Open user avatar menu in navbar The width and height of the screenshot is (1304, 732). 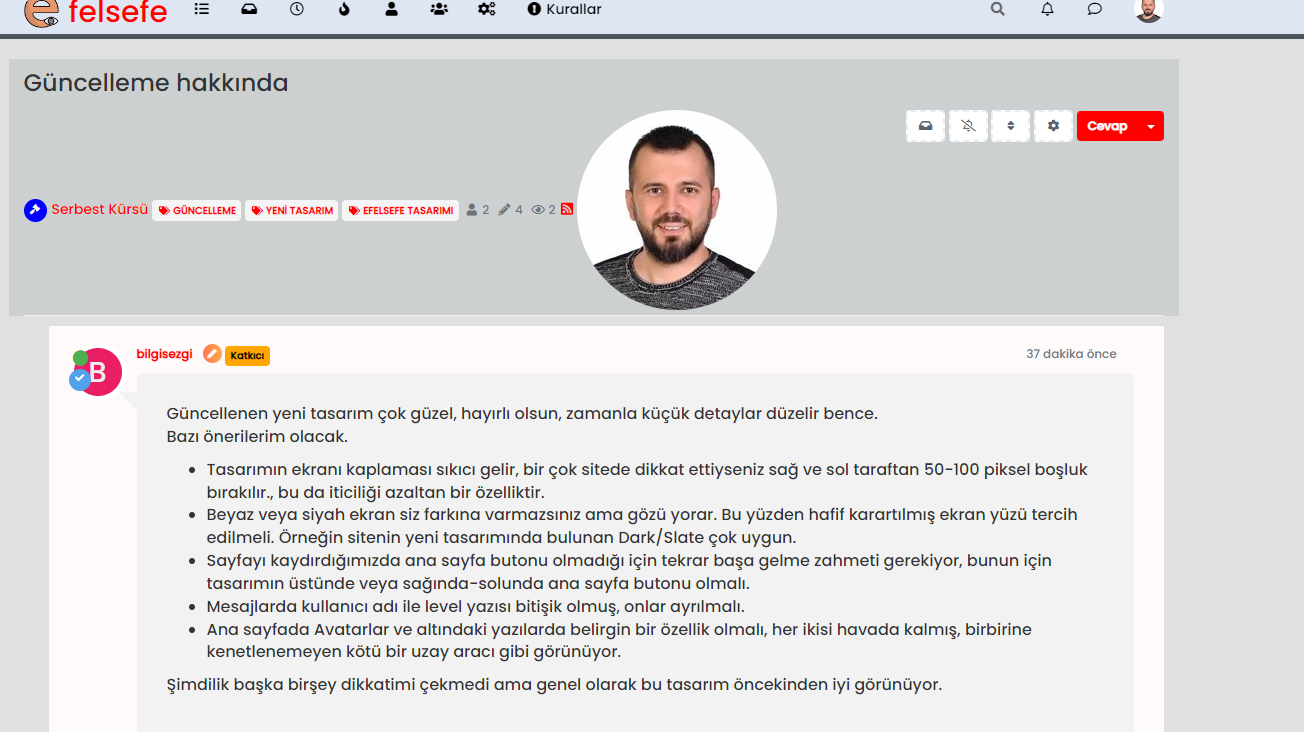(x=1149, y=10)
